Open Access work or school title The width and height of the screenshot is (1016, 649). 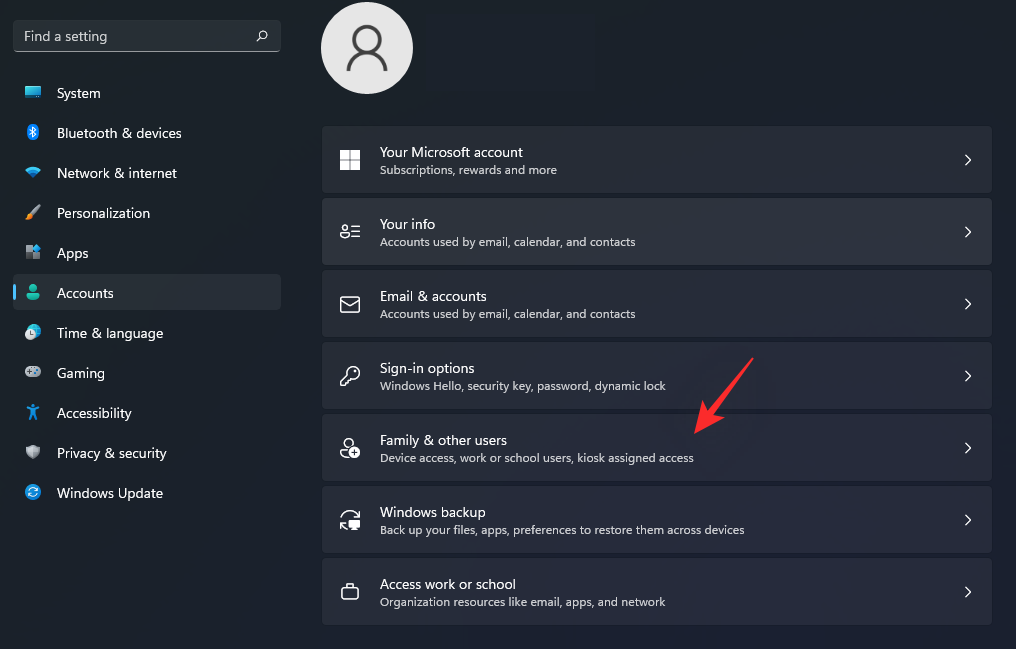point(448,584)
